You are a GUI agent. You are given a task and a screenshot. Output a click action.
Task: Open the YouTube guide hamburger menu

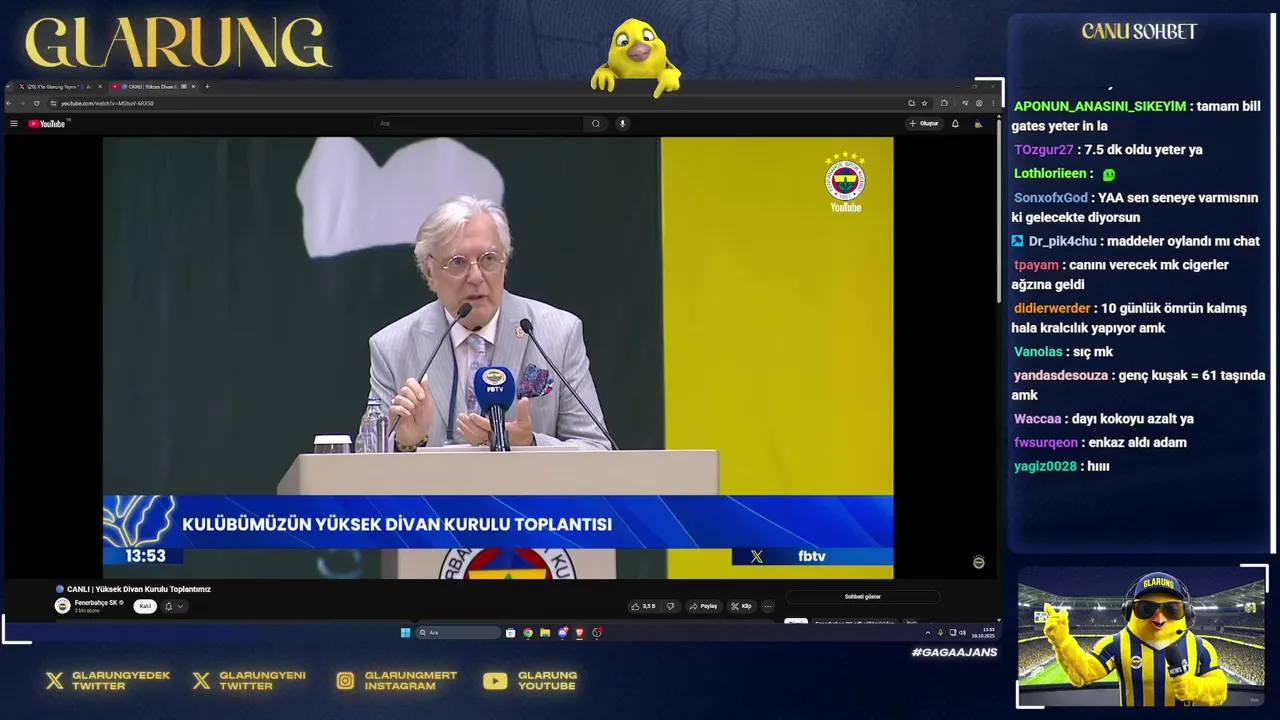(14, 124)
